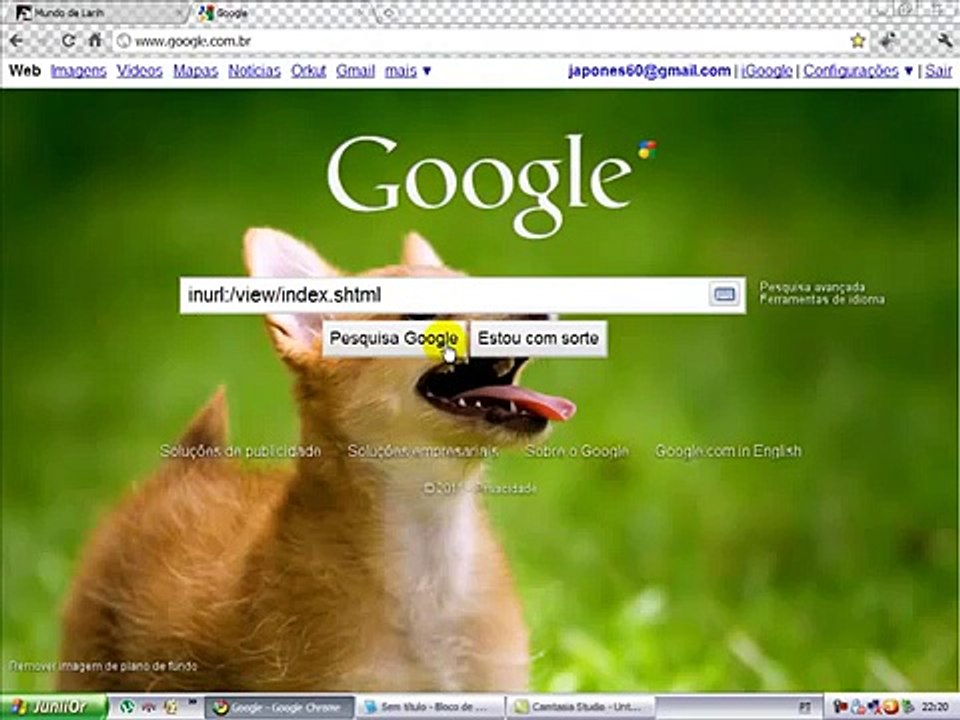Reload the page with the refresh icon
This screenshot has width=960, height=720.
68,41
